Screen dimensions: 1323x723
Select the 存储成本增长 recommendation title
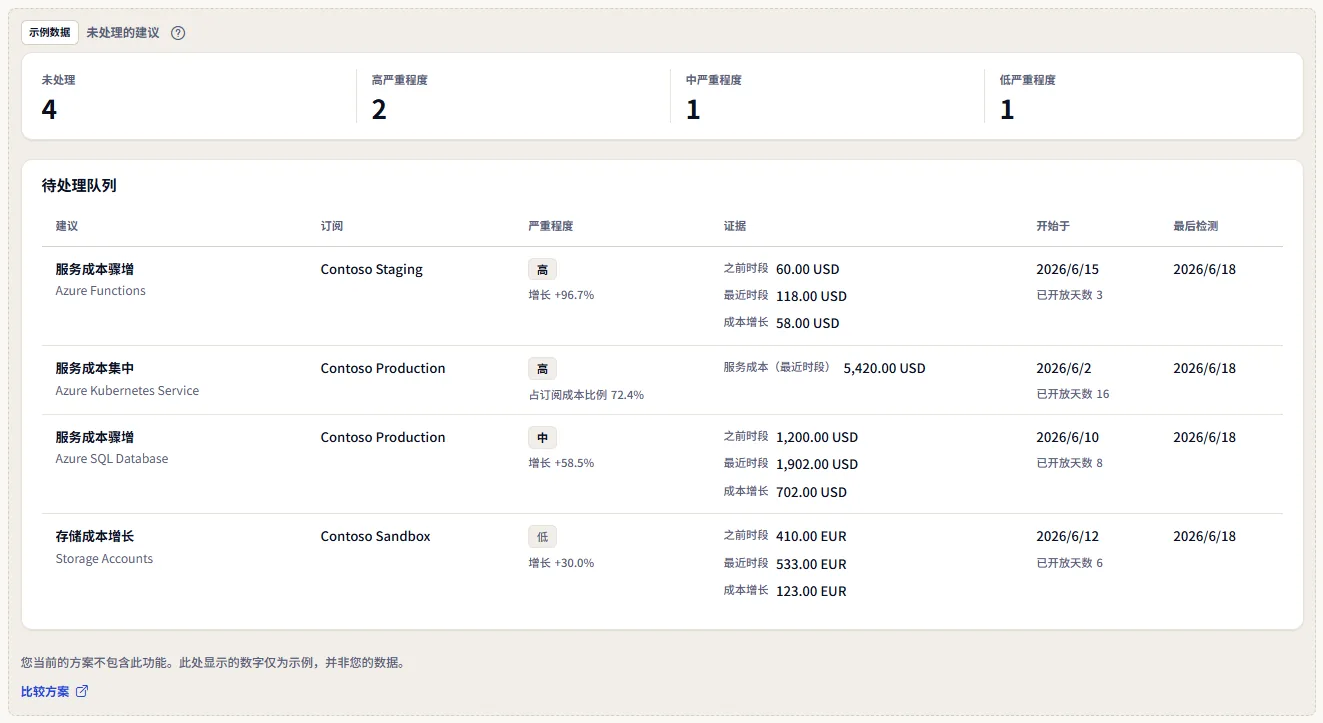coord(95,536)
